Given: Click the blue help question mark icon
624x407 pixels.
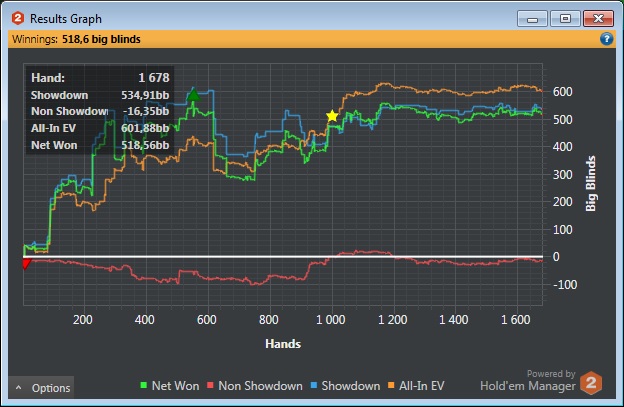Looking at the screenshot, I should coord(606,39).
